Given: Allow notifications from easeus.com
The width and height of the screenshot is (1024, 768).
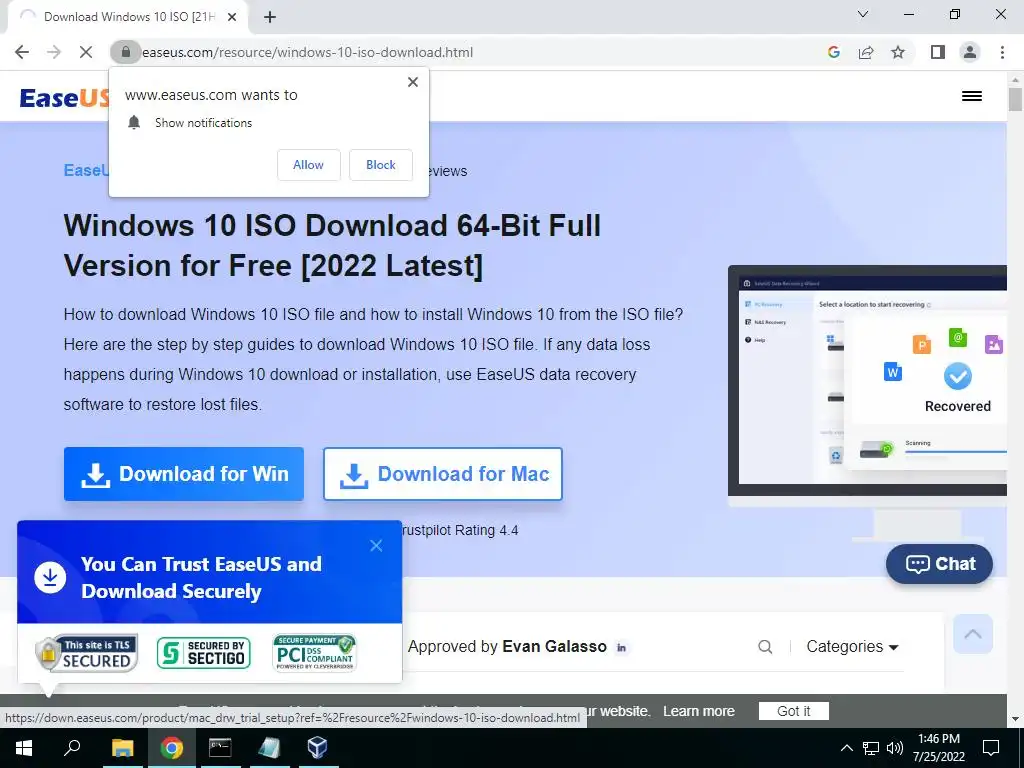Looking at the screenshot, I should [x=308, y=165].
